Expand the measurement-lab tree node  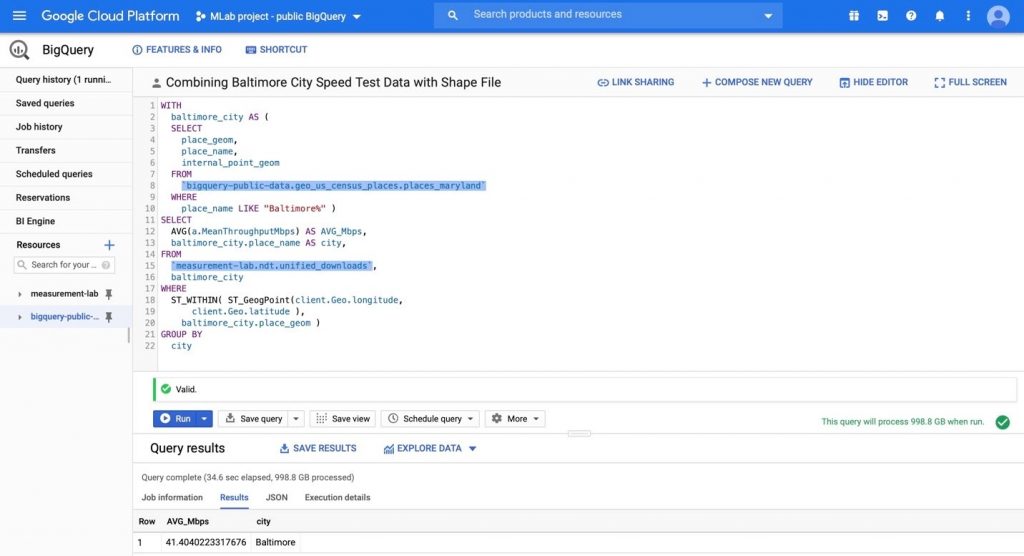(20, 294)
